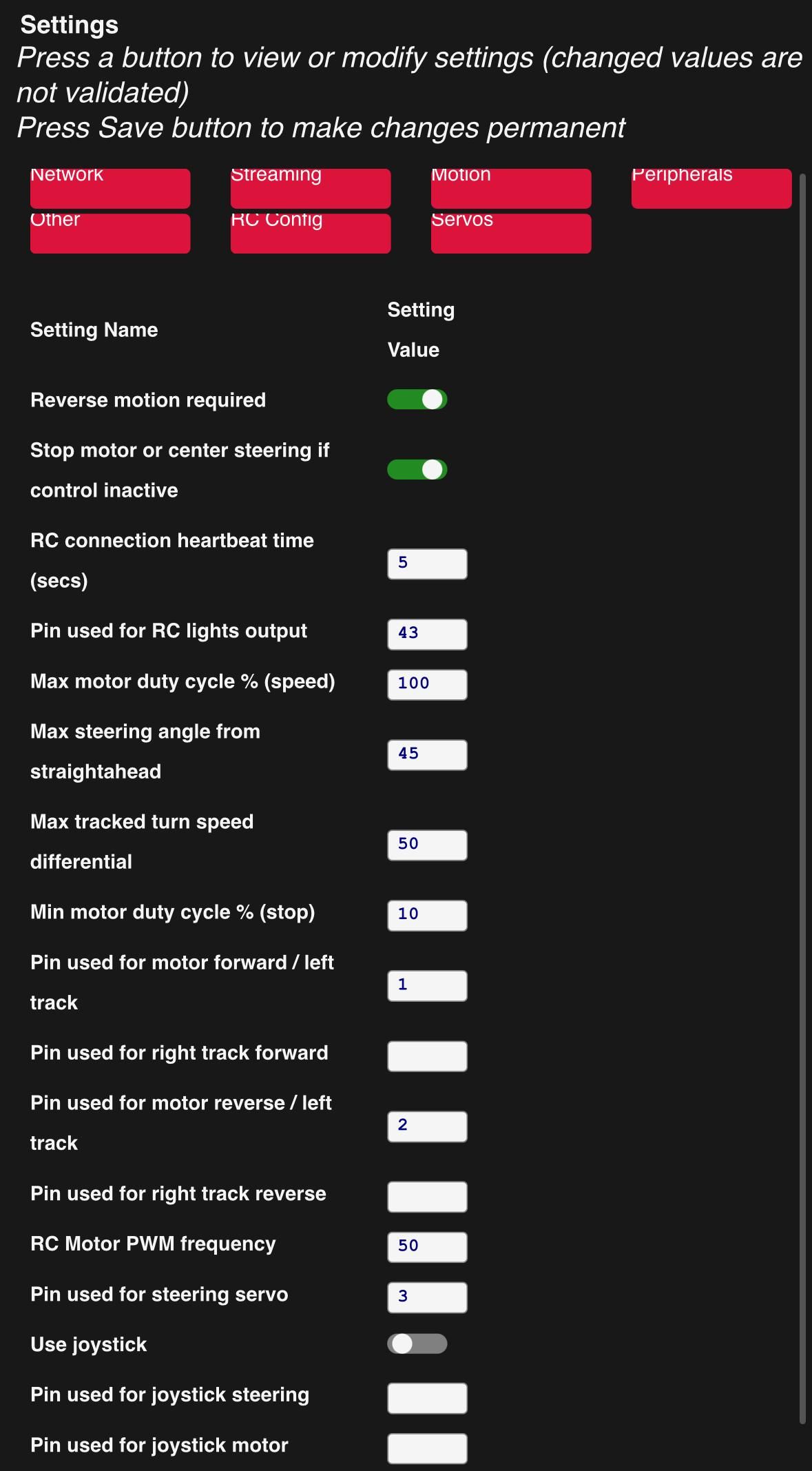This screenshot has width=812, height=1471.
Task: Open the Servos settings section
Action: [x=511, y=234]
